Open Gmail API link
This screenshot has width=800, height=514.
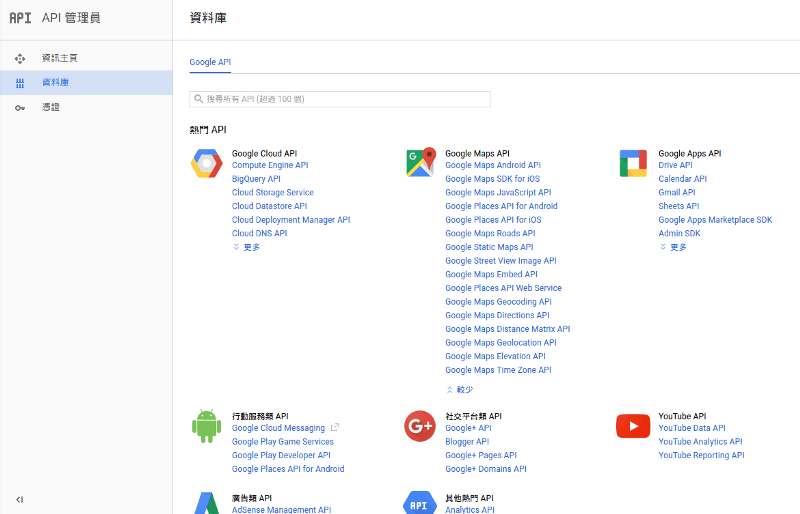677,192
